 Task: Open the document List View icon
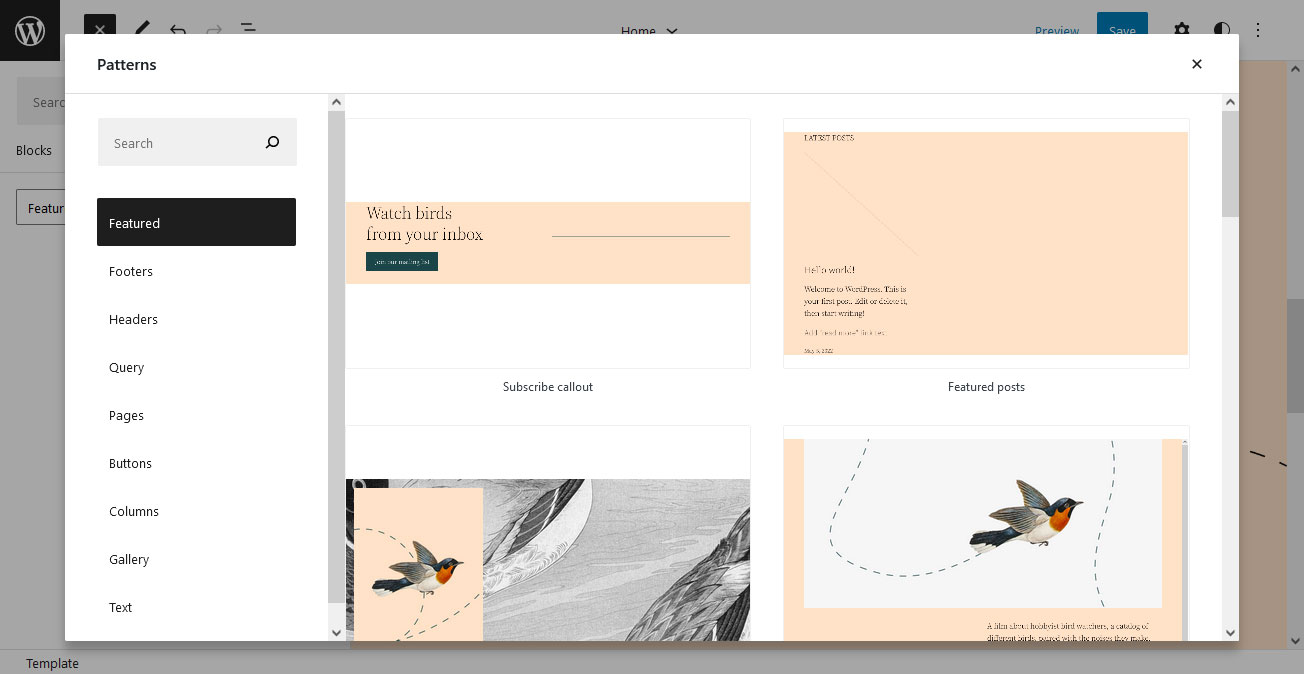tap(247, 30)
